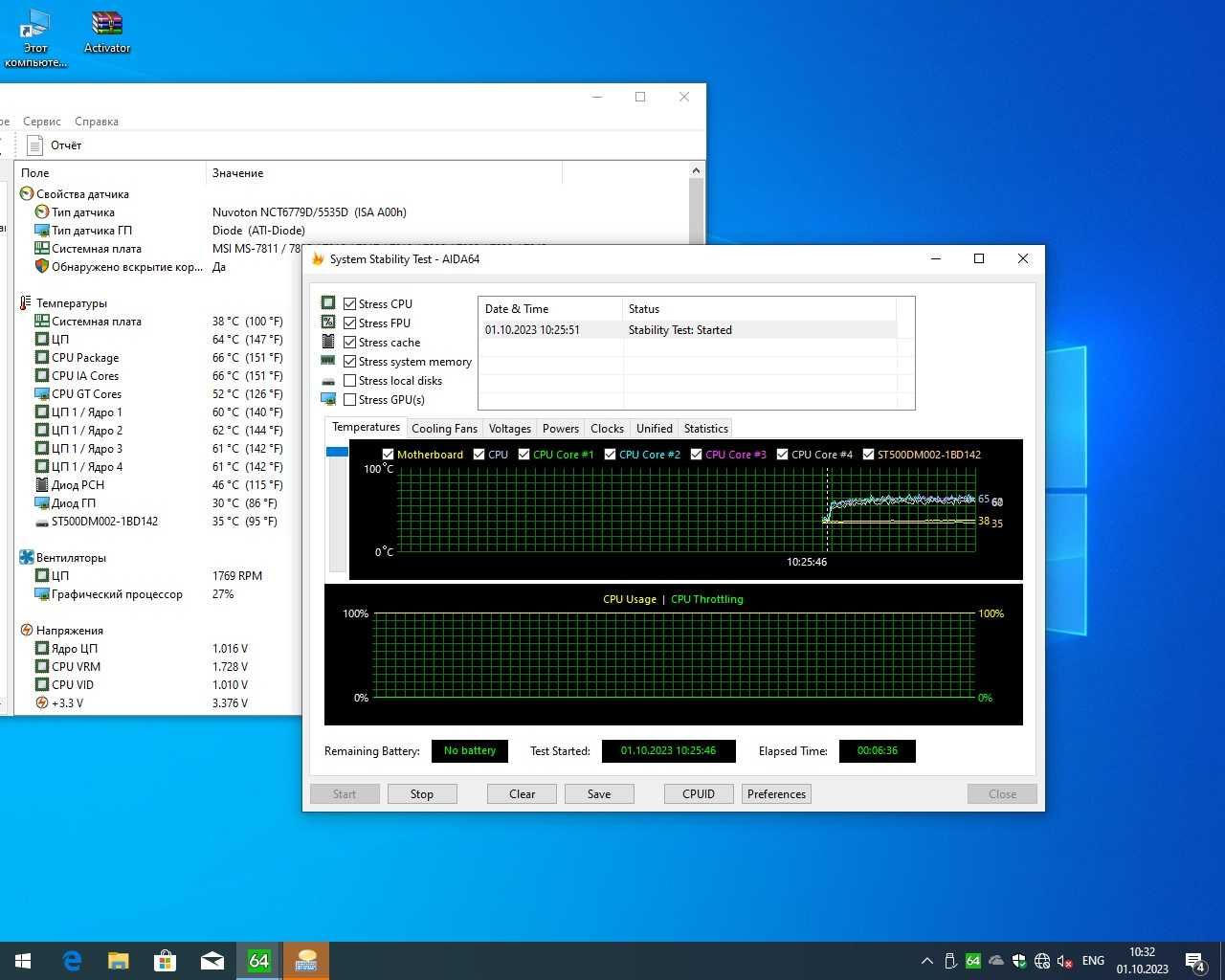Click the ST500DM002-1BD142 drive icon in the sensor list
Image resolution: width=1225 pixels, height=980 pixels.
pyautogui.click(x=42, y=522)
